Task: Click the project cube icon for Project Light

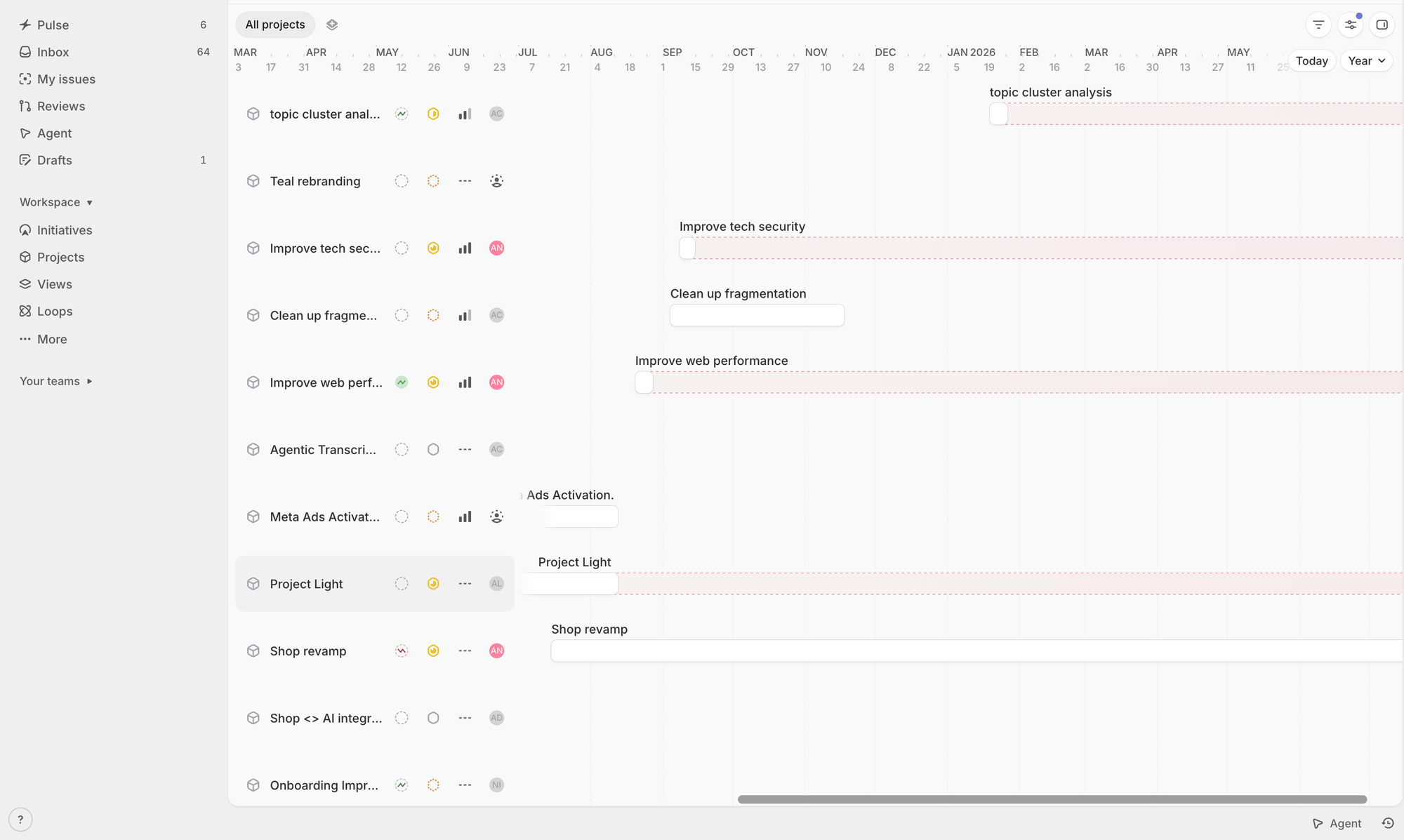Action: (x=253, y=584)
